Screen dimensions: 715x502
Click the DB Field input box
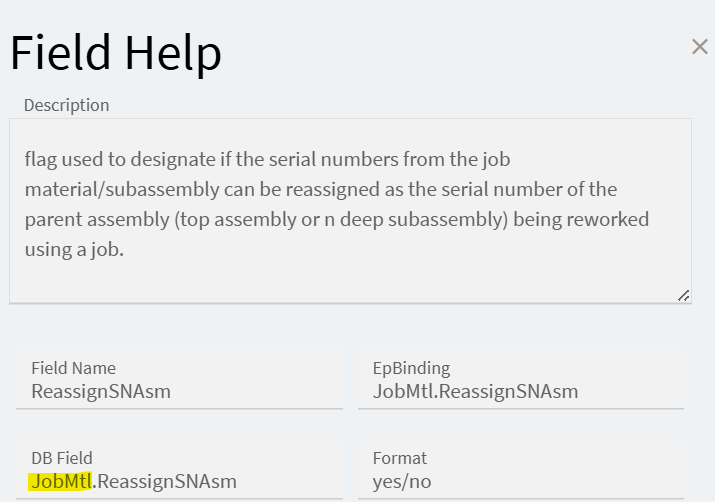180,470
